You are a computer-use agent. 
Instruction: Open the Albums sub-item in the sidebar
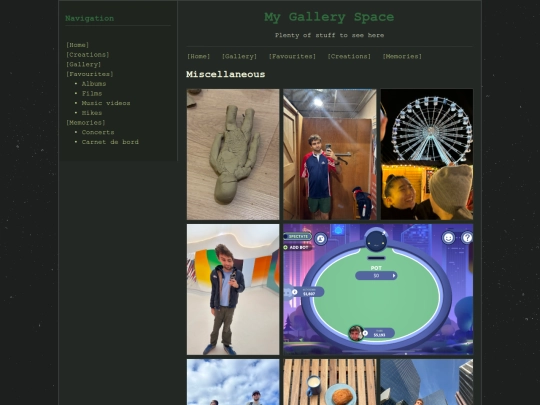tap(94, 84)
